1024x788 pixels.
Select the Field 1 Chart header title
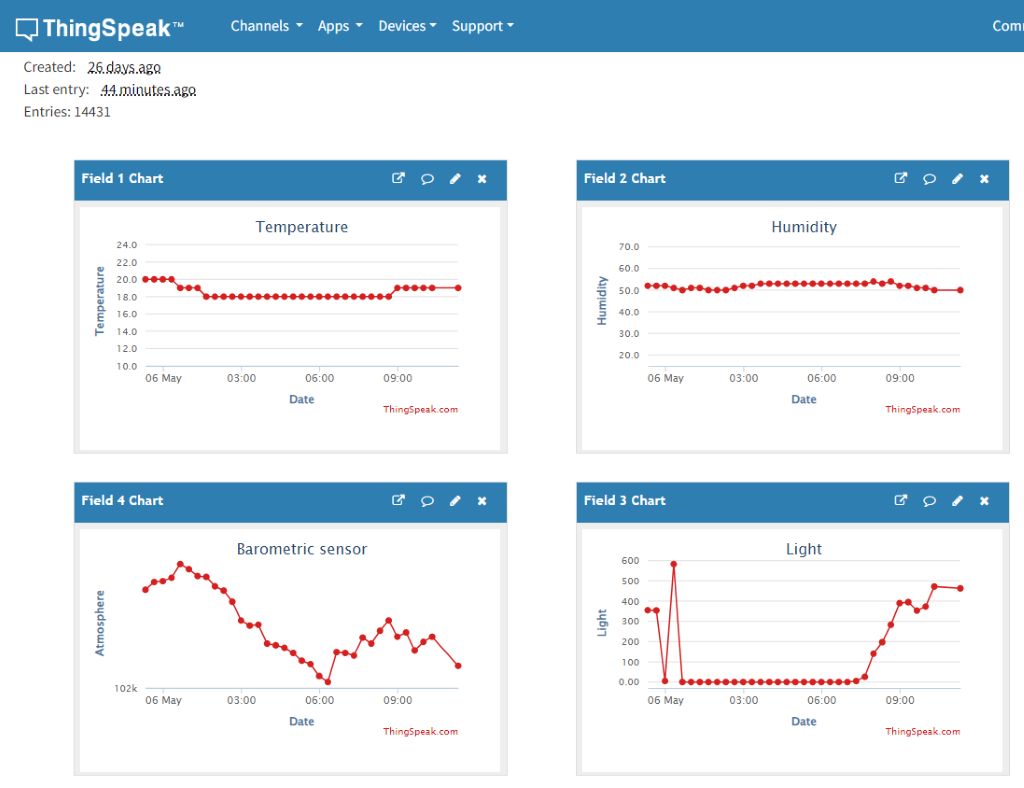click(122, 178)
